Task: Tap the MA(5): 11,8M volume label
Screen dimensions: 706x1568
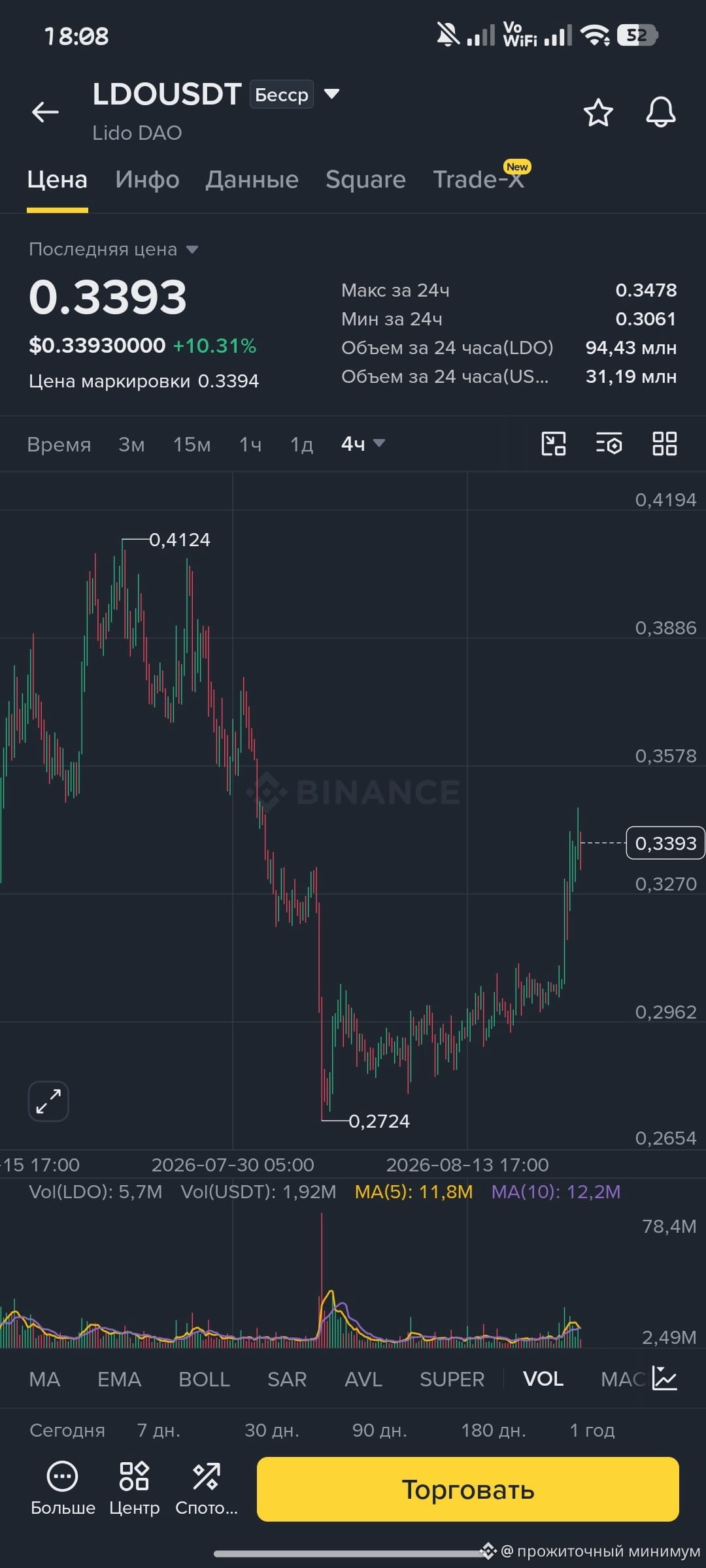Action: [414, 1192]
